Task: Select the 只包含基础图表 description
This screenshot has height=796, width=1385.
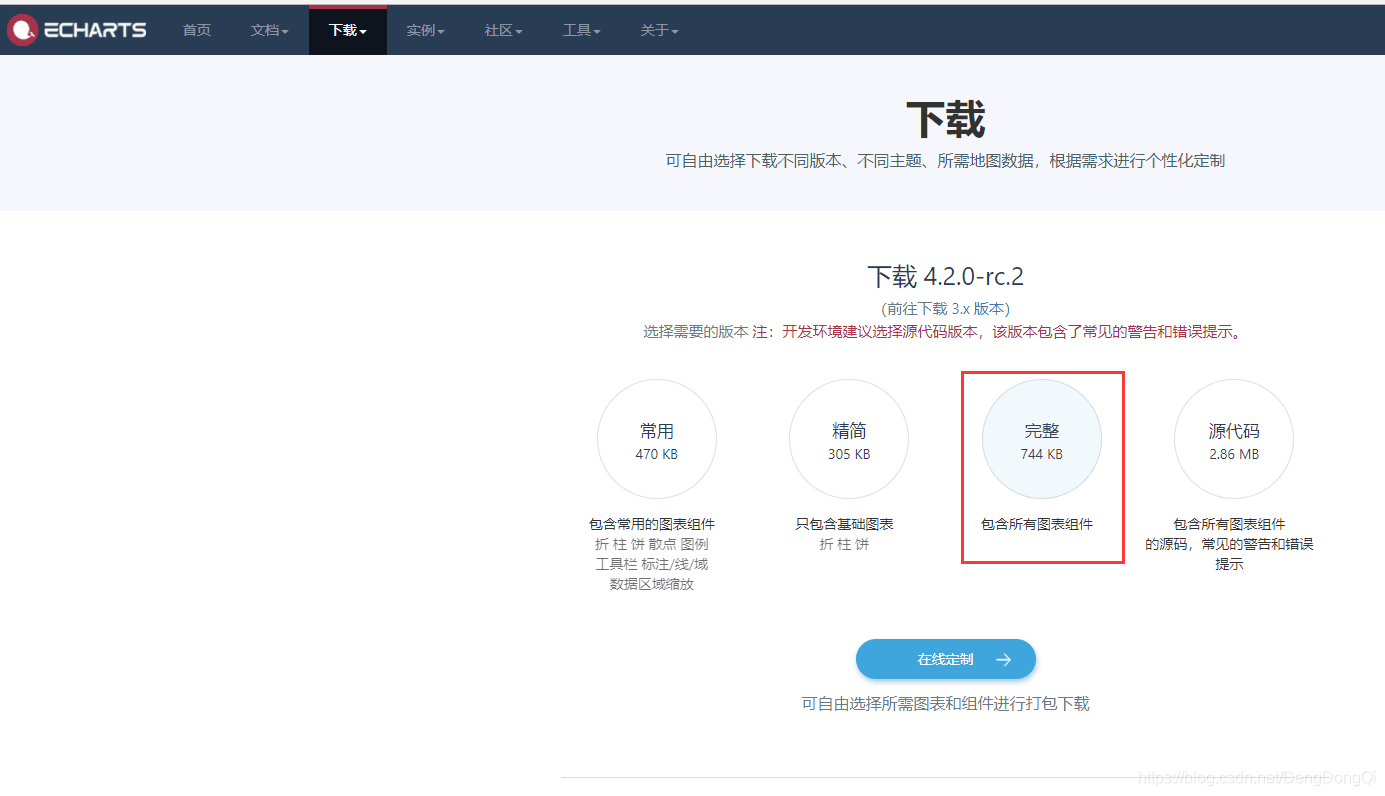Action: pyautogui.click(x=845, y=524)
